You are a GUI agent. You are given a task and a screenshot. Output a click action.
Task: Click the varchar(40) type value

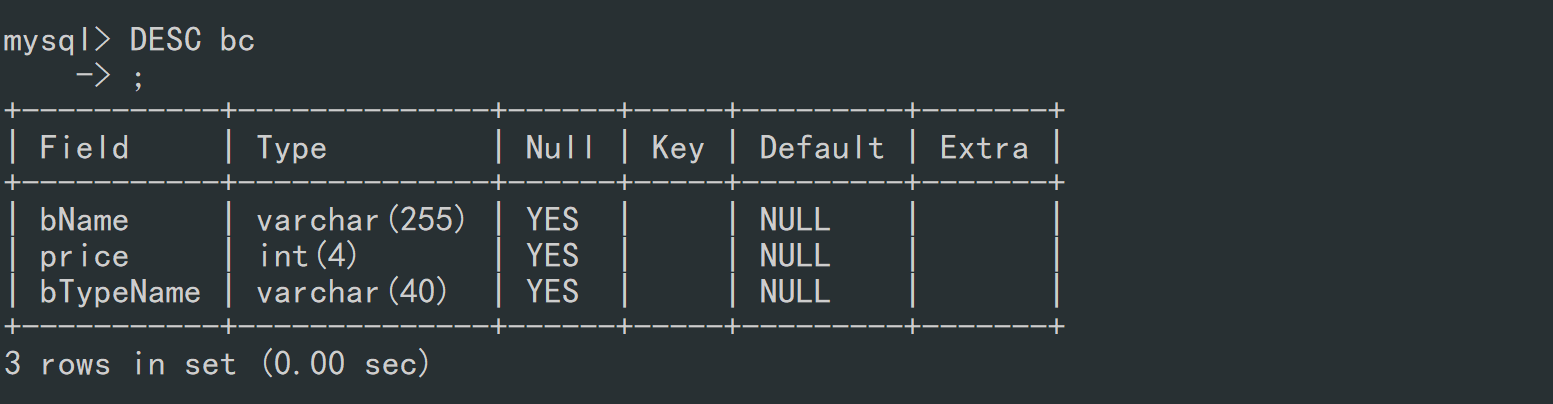pos(353,292)
